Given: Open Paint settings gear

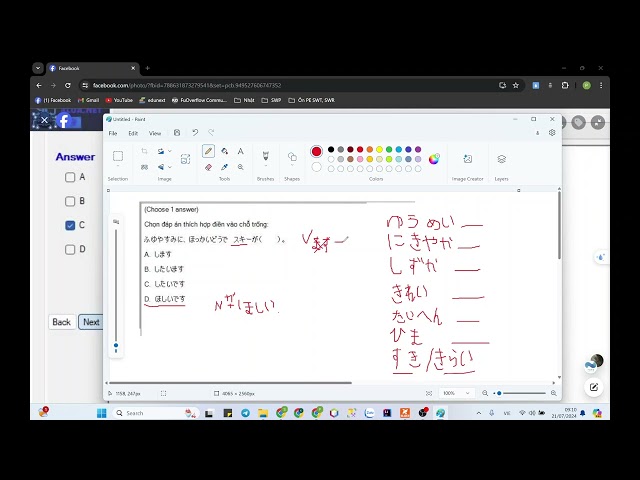Looking at the screenshot, I should coord(552,133).
